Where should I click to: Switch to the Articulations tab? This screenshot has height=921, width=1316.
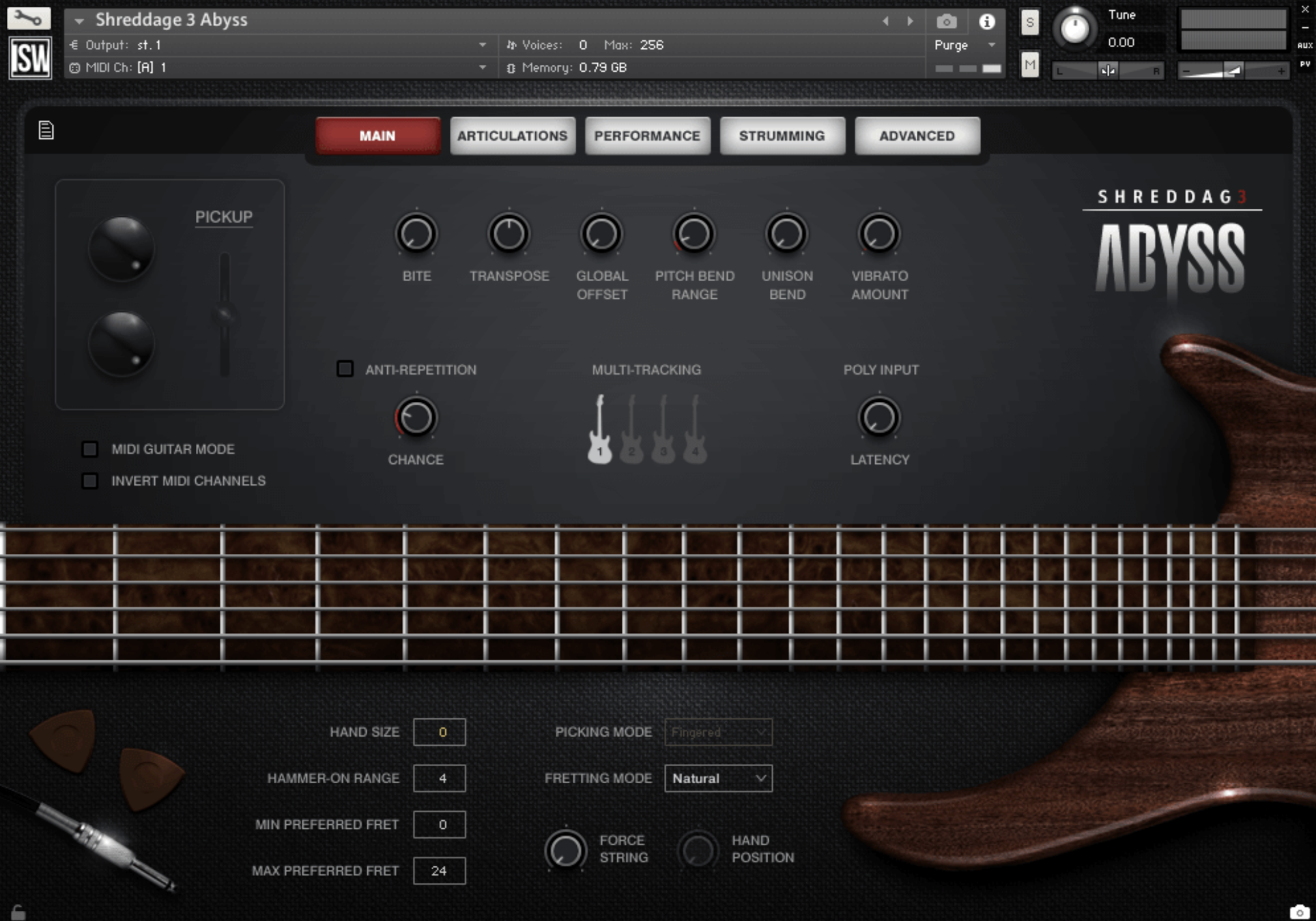(x=513, y=135)
